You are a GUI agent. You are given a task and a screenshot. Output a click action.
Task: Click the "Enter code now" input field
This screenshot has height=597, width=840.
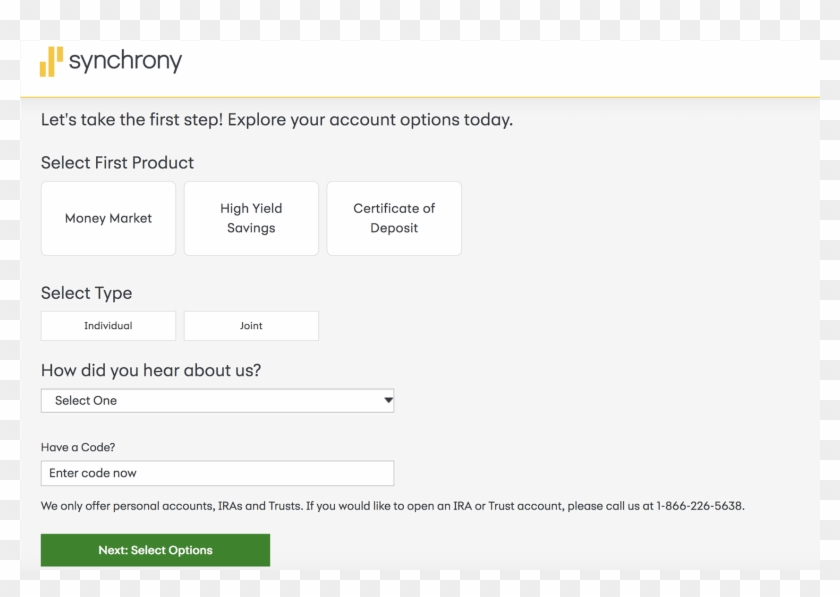[x=217, y=472]
